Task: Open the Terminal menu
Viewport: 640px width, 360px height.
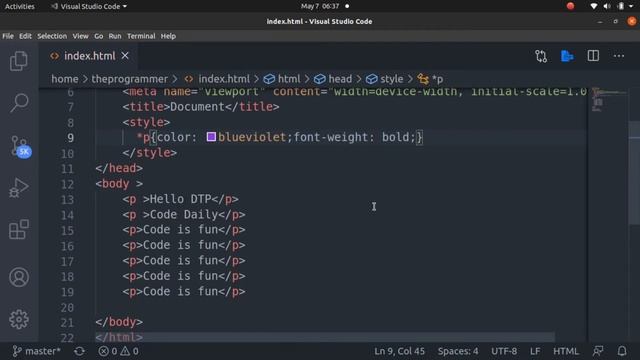Action: pyautogui.click(x=141, y=36)
